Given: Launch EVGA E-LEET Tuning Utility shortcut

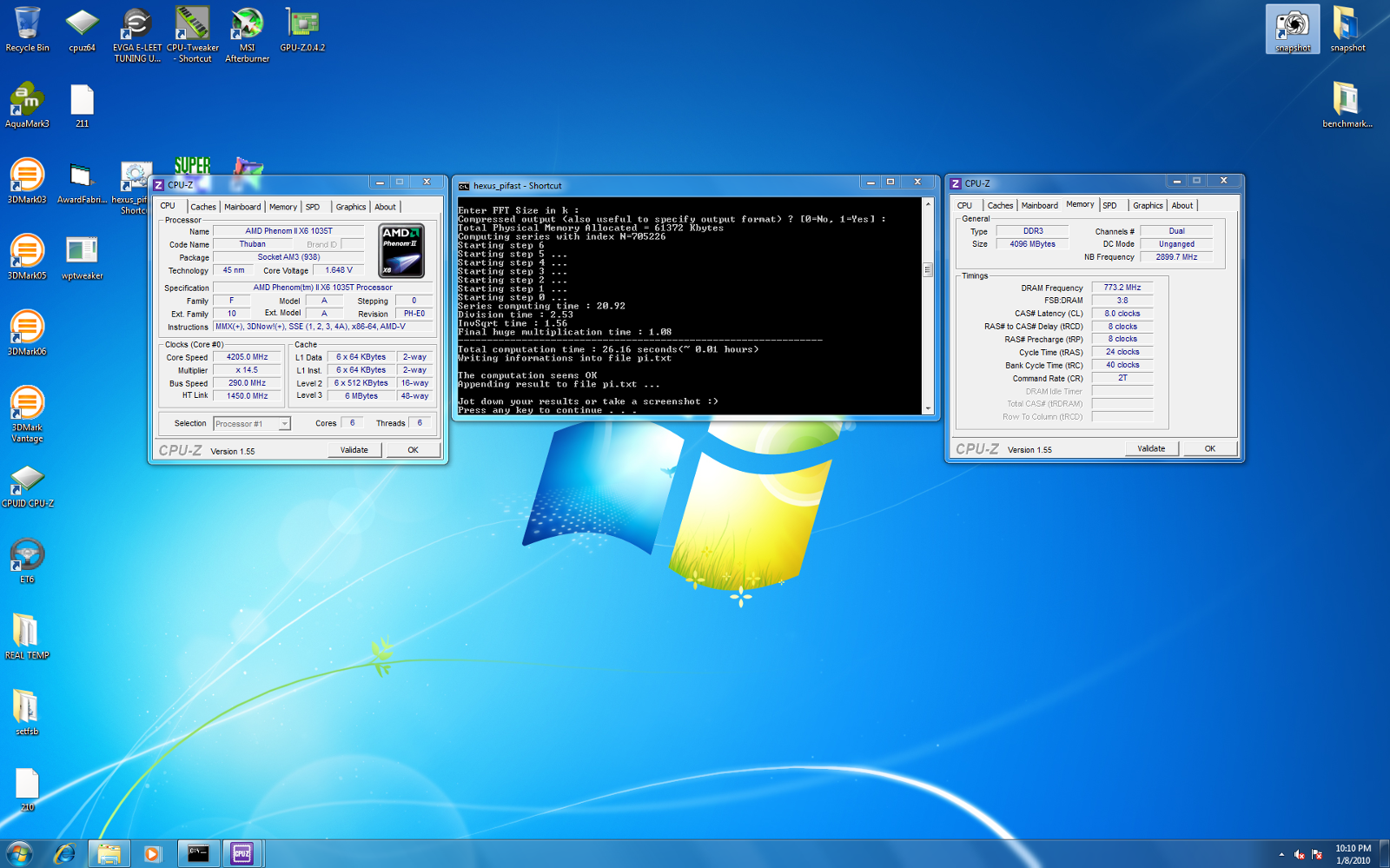Looking at the screenshot, I should 137,35.
